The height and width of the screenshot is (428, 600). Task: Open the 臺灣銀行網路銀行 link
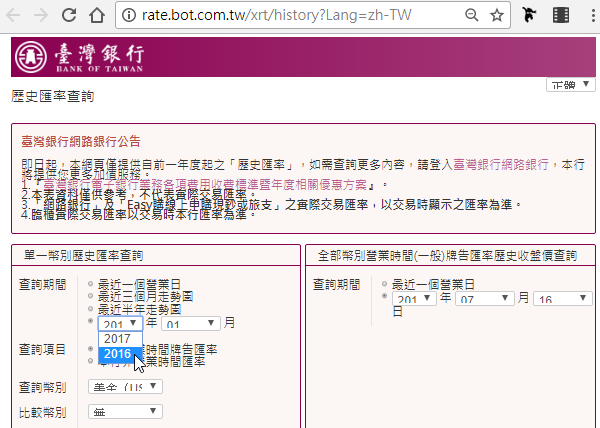click(x=501, y=164)
